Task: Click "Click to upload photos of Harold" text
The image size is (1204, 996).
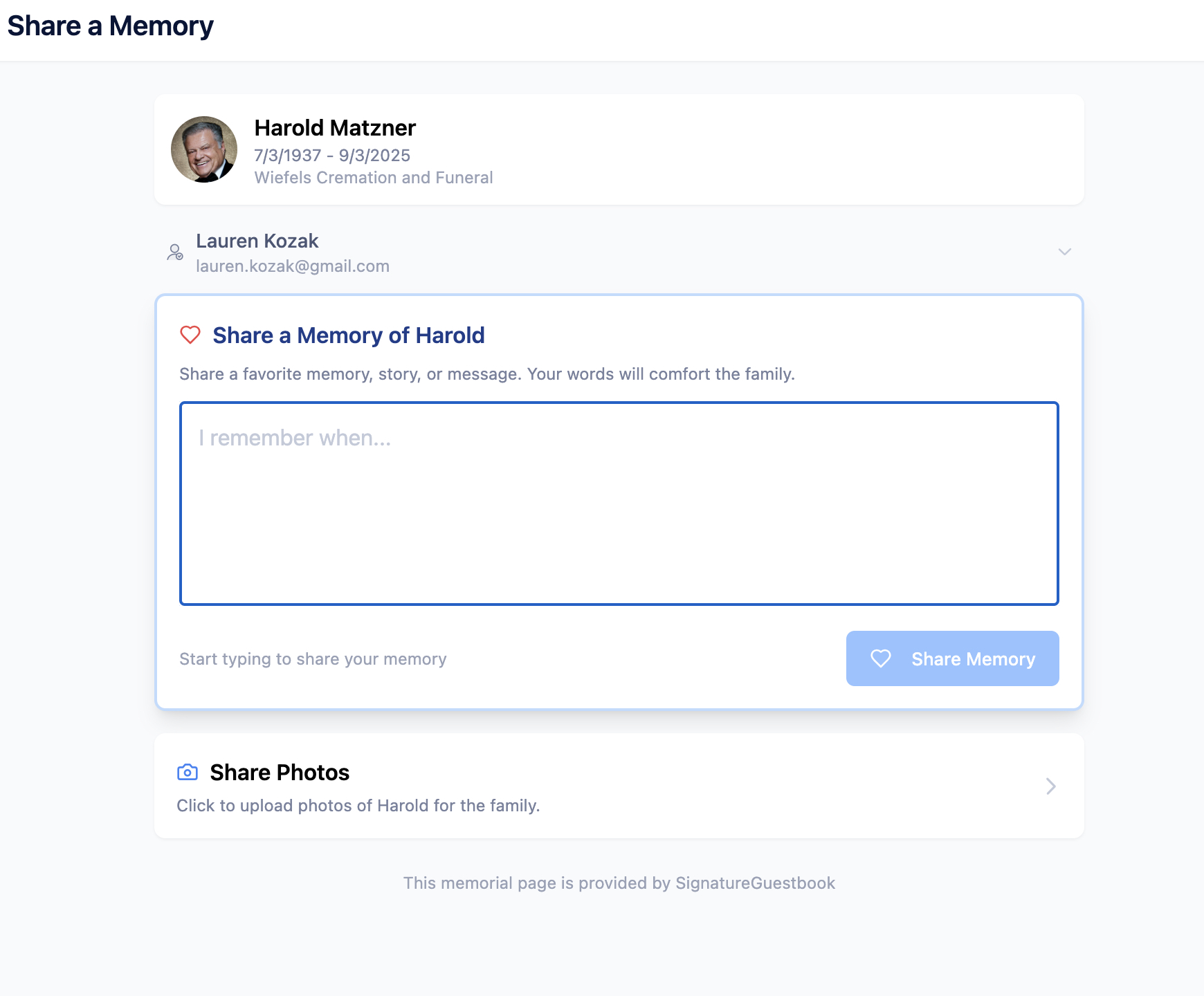Action: [x=358, y=806]
